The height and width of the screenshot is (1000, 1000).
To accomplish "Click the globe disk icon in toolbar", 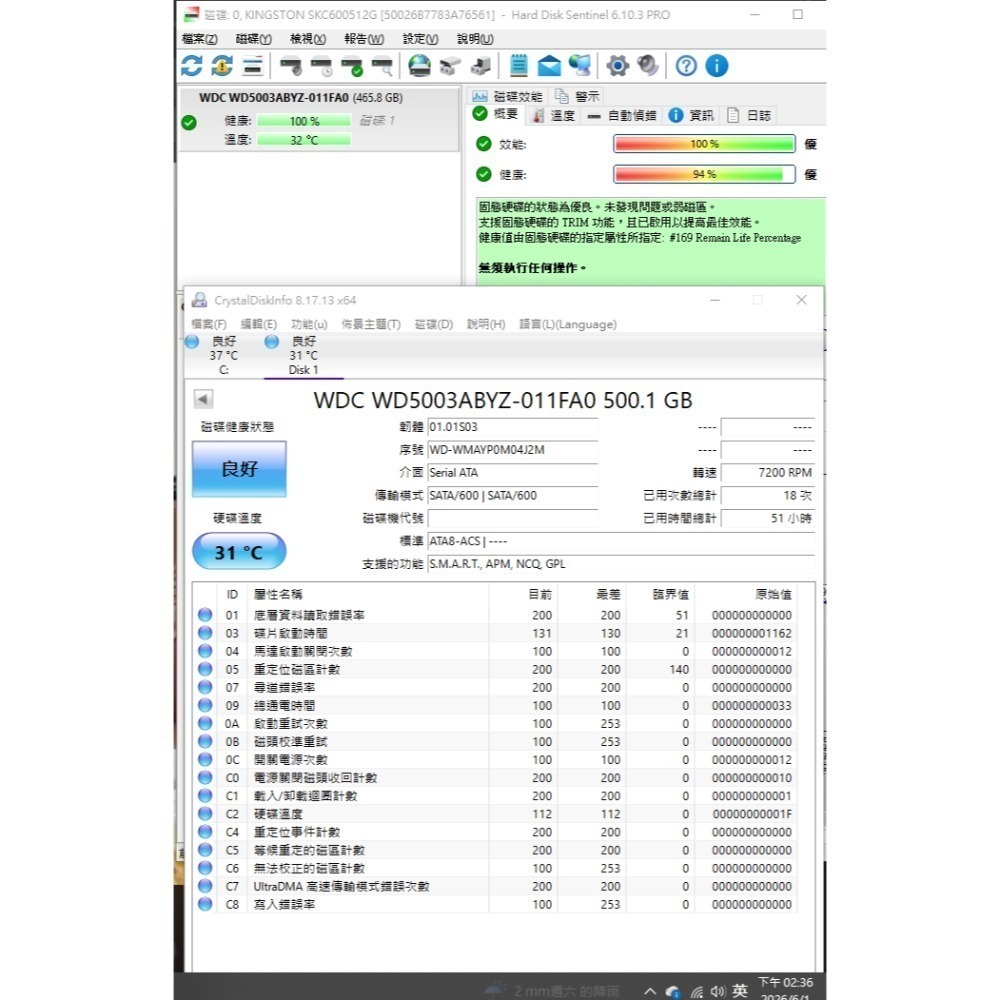I will pyautogui.click(x=420, y=66).
